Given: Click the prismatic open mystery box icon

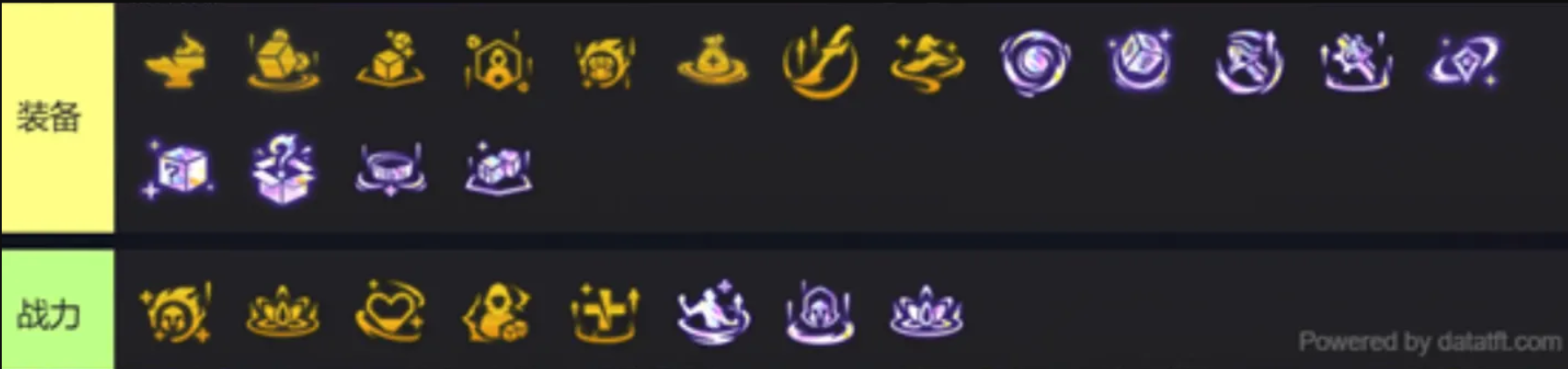Looking at the screenshot, I should pos(283,168).
